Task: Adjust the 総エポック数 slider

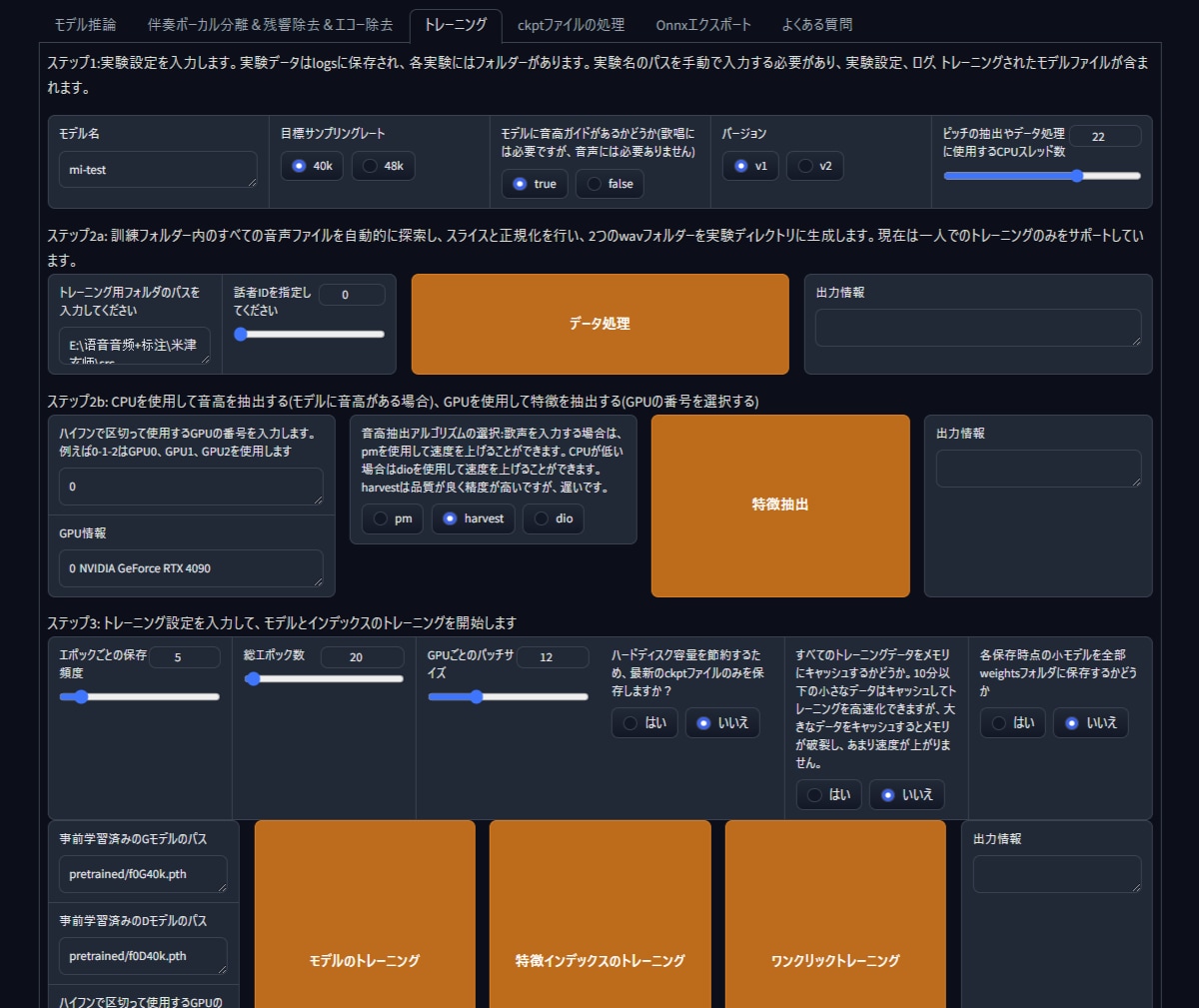Action: (x=324, y=679)
